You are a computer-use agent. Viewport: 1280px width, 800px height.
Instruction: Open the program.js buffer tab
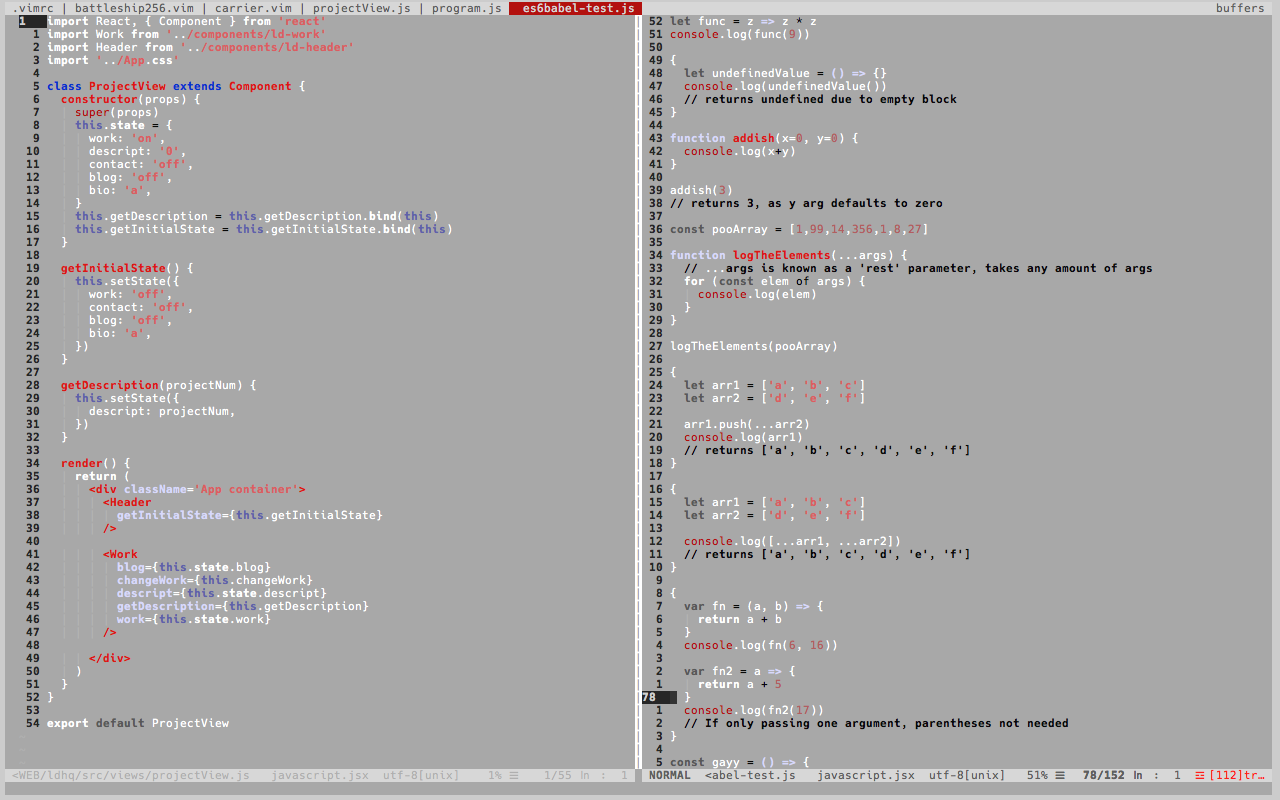coord(467,8)
